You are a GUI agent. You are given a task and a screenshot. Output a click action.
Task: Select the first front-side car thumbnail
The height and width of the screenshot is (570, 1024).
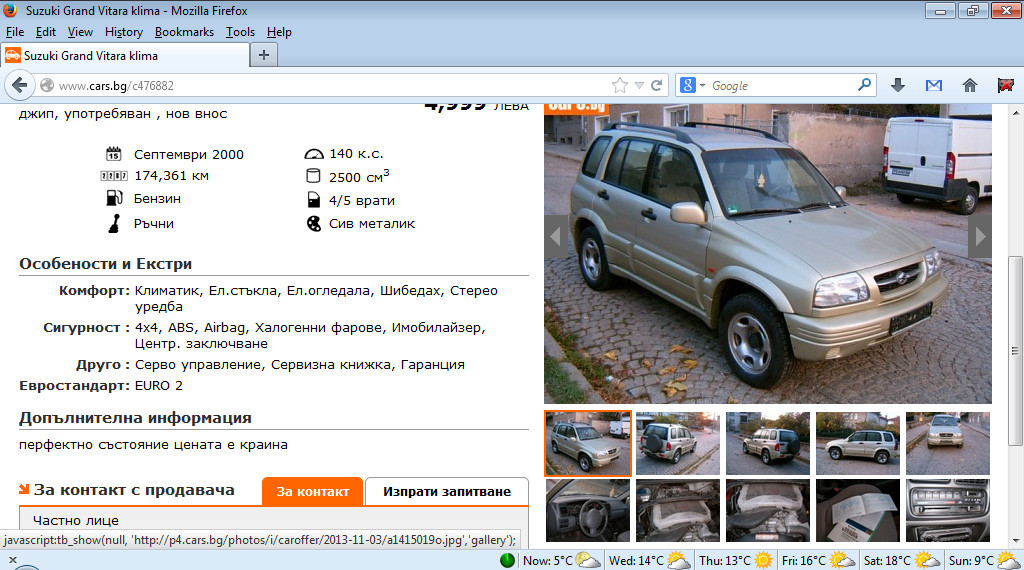588,443
